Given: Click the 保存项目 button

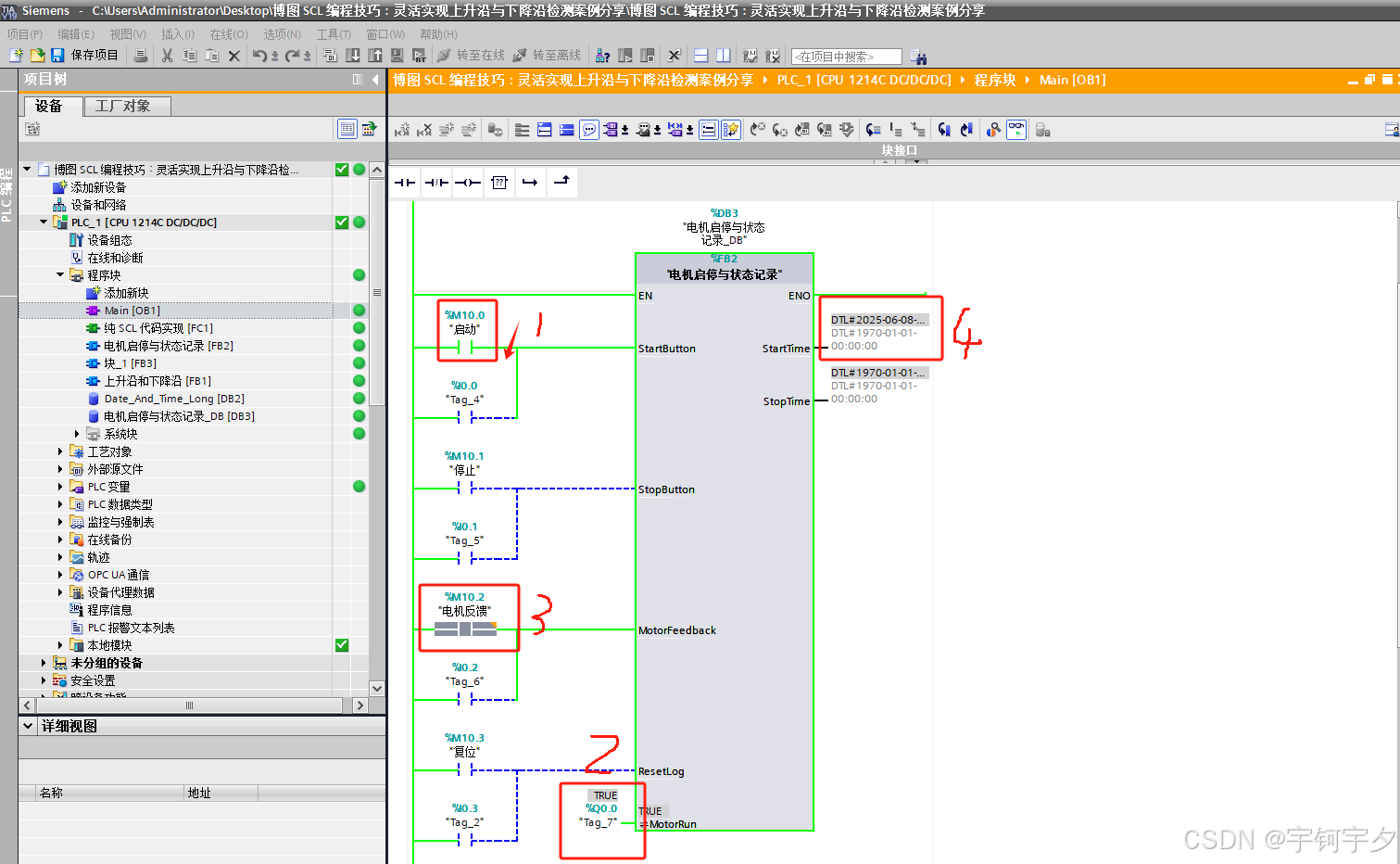Looking at the screenshot, I should point(85,56).
